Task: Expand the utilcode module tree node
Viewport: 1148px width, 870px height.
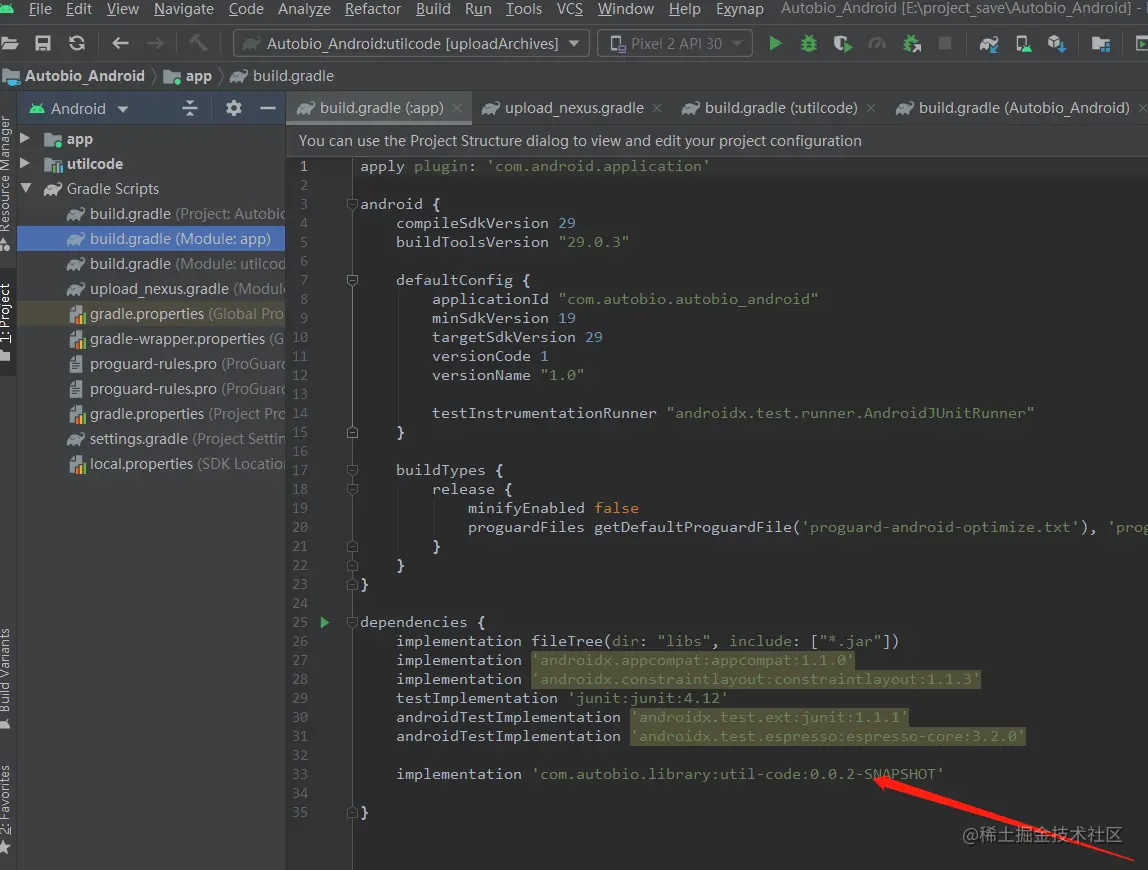Action: pyautogui.click(x=25, y=163)
